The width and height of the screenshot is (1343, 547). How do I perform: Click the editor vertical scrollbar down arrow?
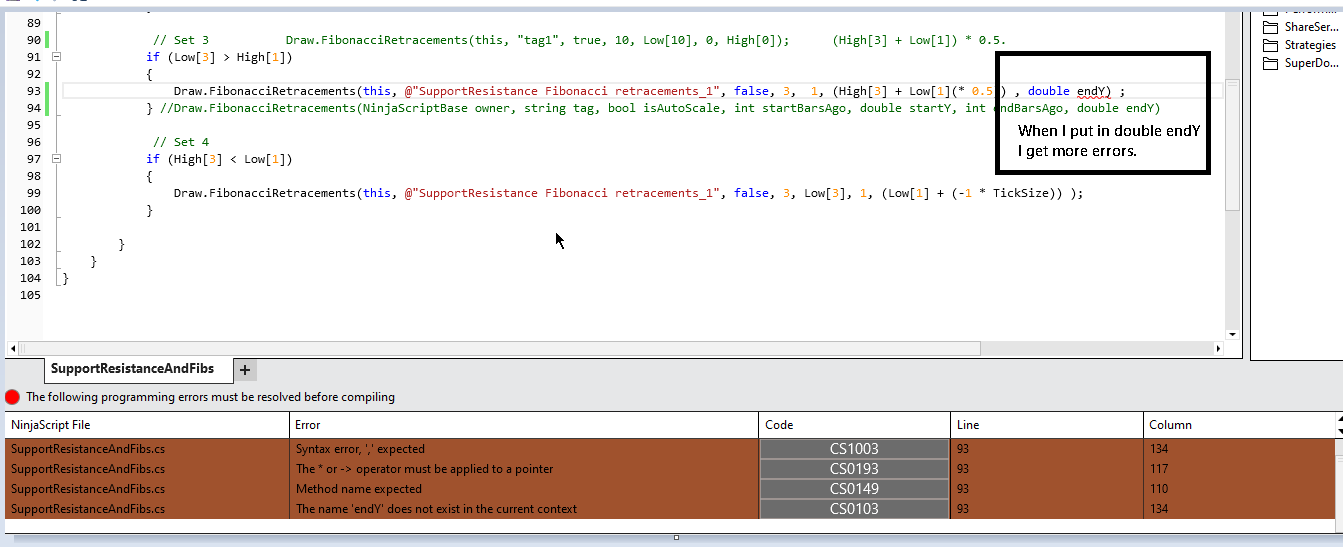point(1232,334)
